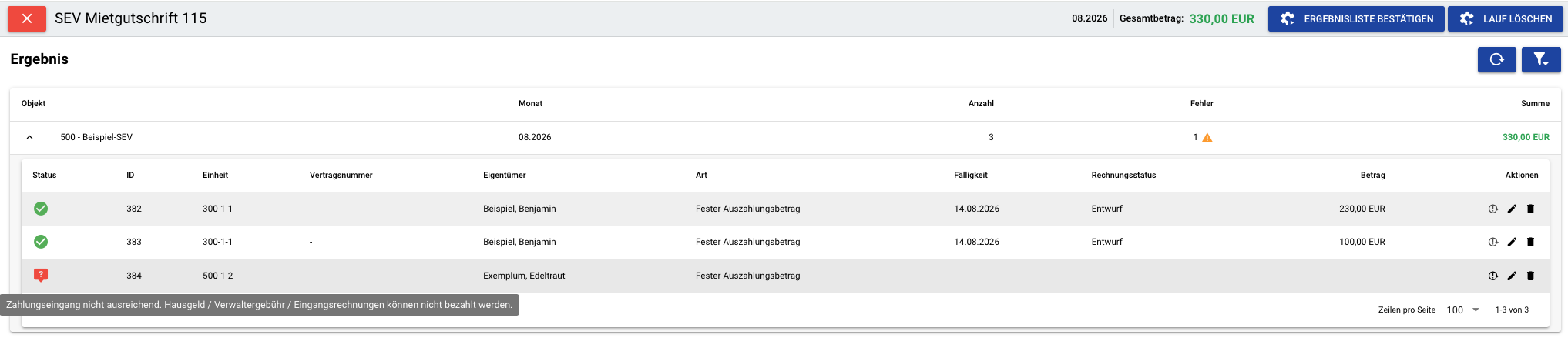This screenshot has height=338, width=1568.
Task: Click the Eigentümer column header
Action: tap(504, 175)
